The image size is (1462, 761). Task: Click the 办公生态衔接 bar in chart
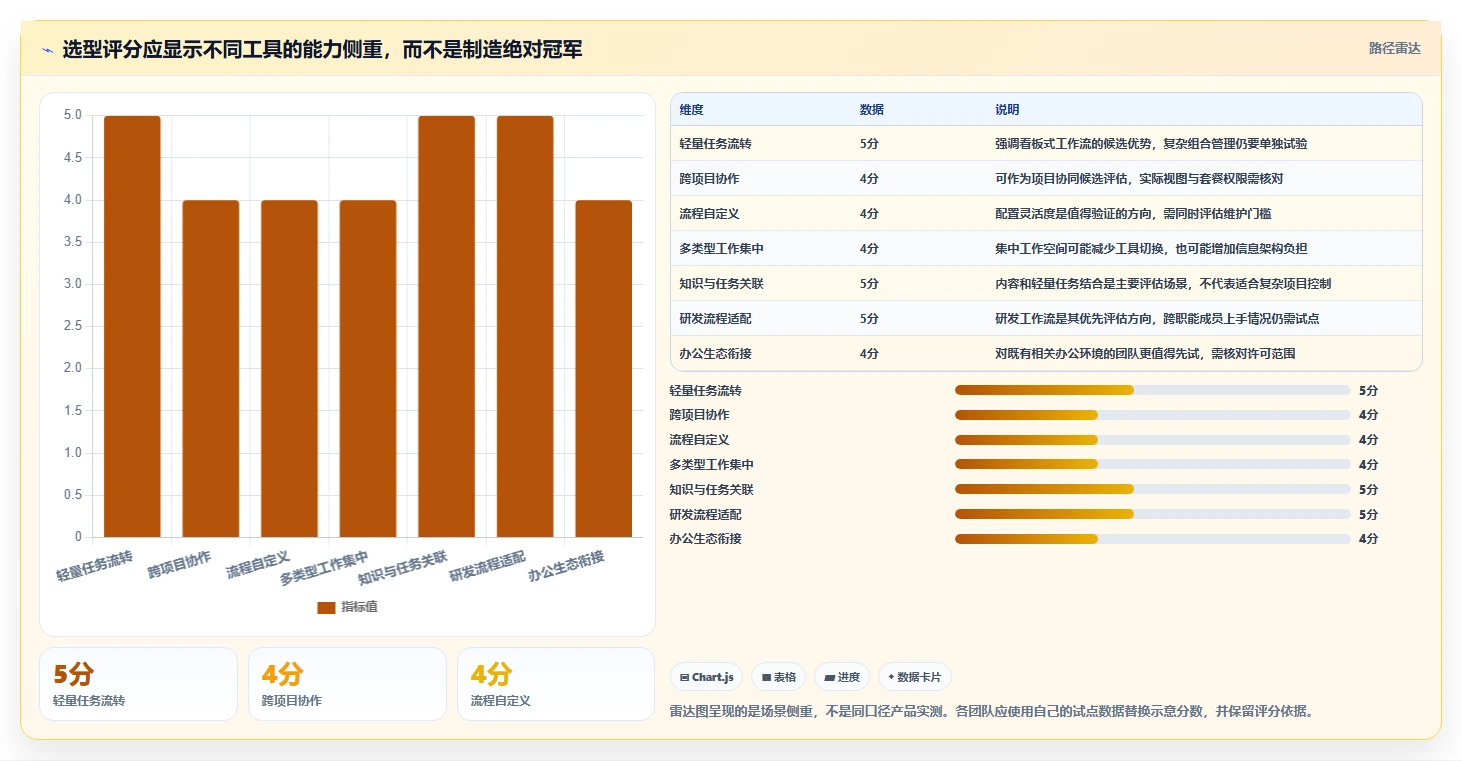(603, 368)
